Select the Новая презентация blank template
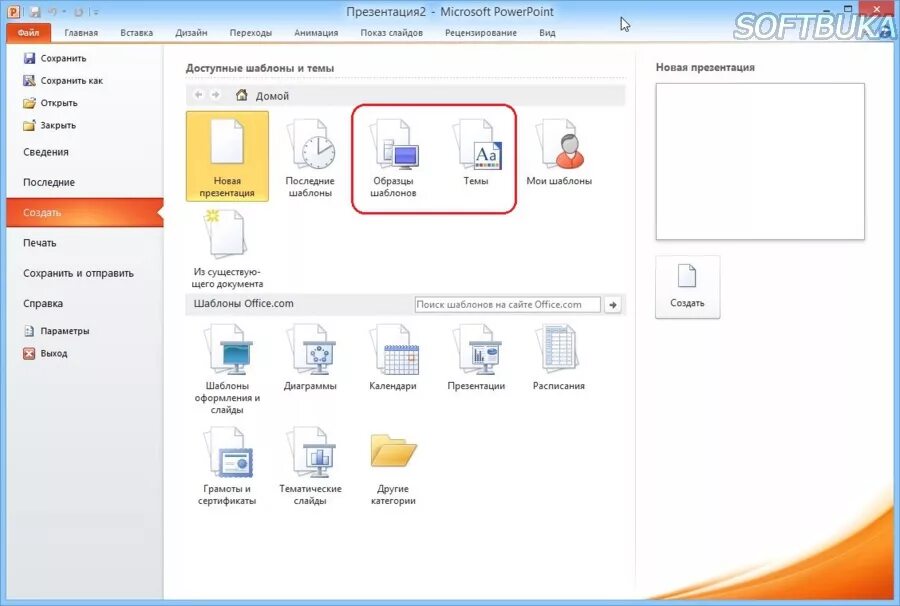The image size is (900, 606). click(227, 156)
